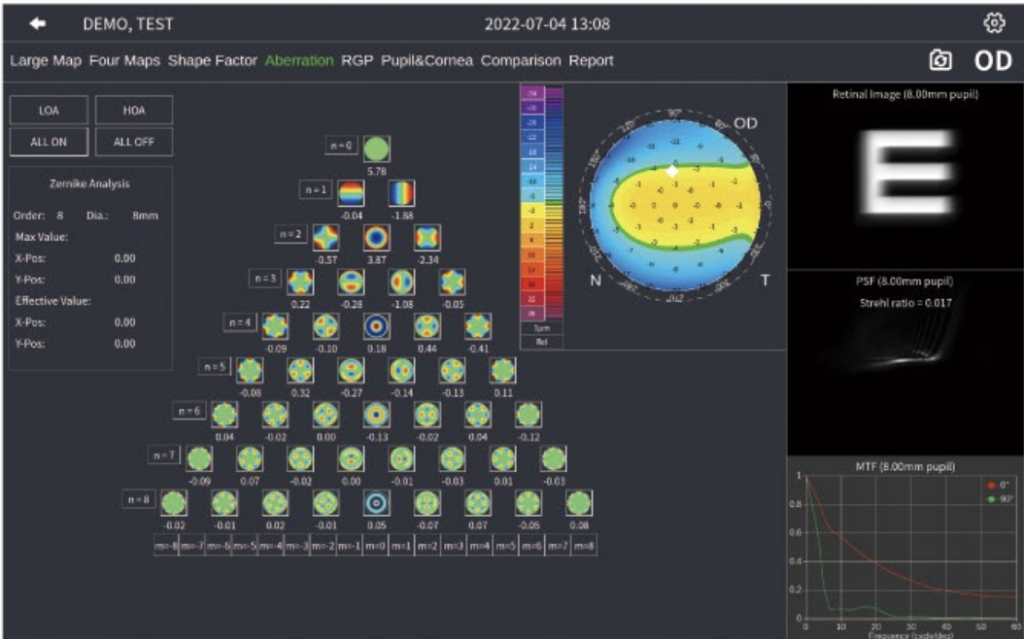
Task: Click the white diamond marker on map
Action: coord(673,171)
